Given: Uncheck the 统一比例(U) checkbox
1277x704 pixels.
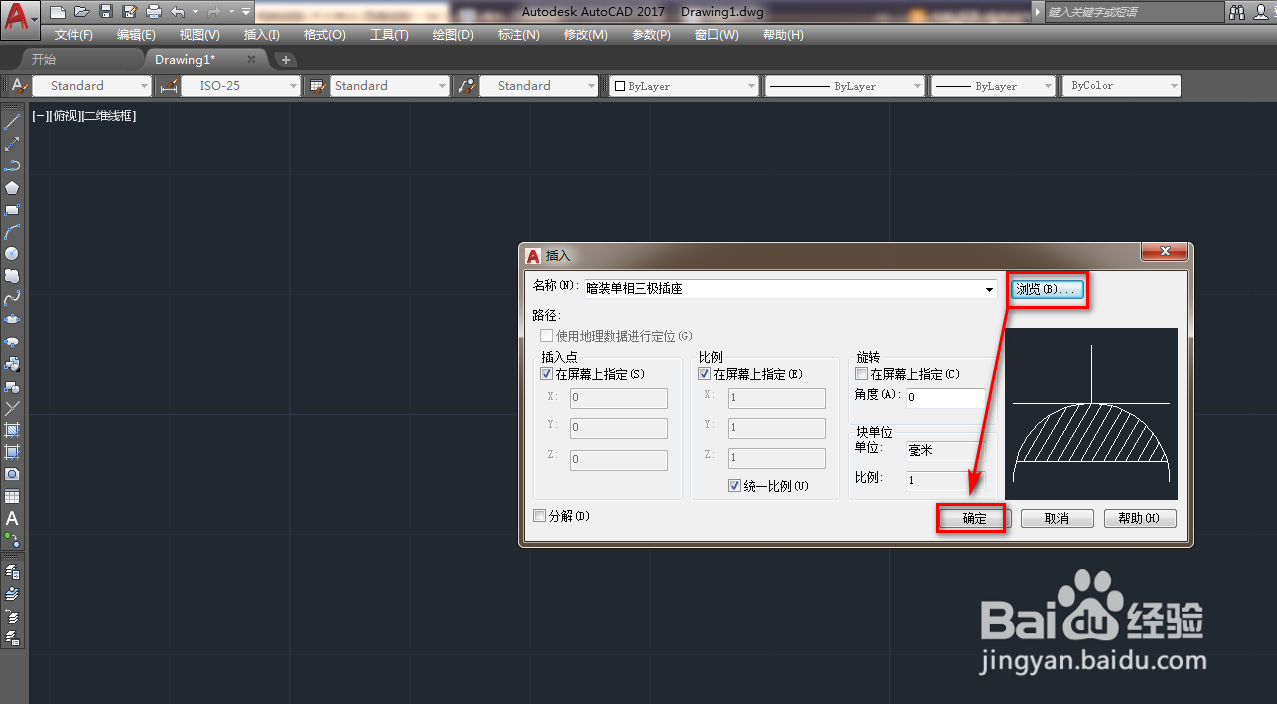Looking at the screenshot, I should (x=735, y=486).
